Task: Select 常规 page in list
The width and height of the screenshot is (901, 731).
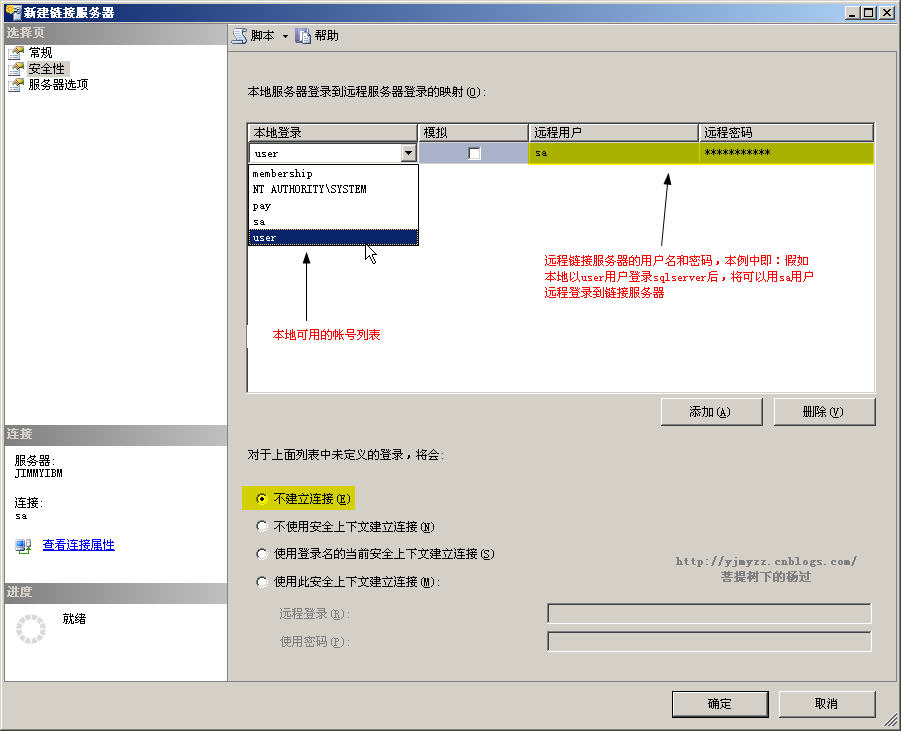Action: click(x=40, y=53)
